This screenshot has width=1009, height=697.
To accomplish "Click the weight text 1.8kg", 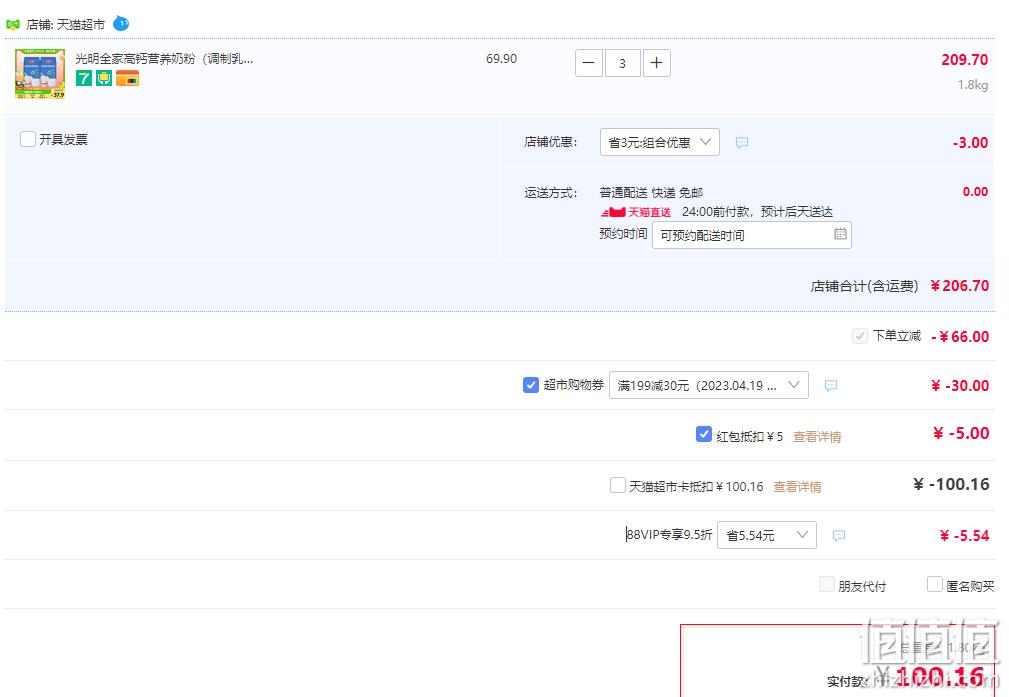I will 972,85.
